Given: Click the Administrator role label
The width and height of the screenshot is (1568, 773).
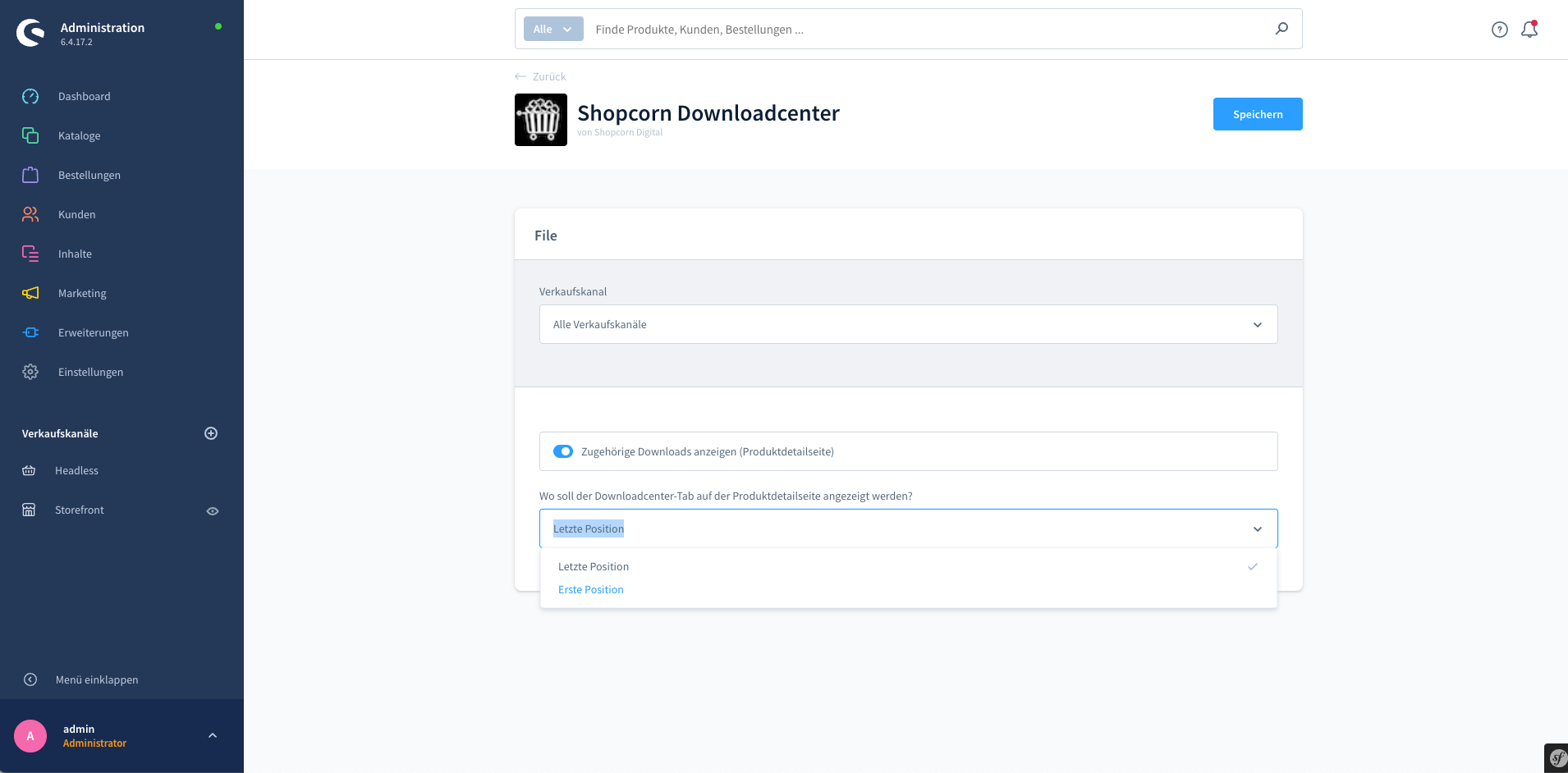Looking at the screenshot, I should (94, 743).
